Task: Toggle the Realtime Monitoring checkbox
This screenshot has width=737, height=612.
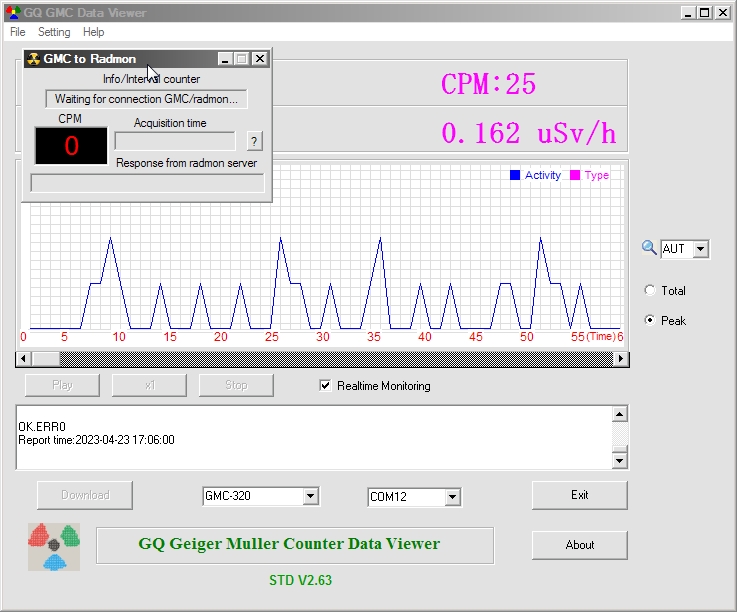Action: (325, 385)
